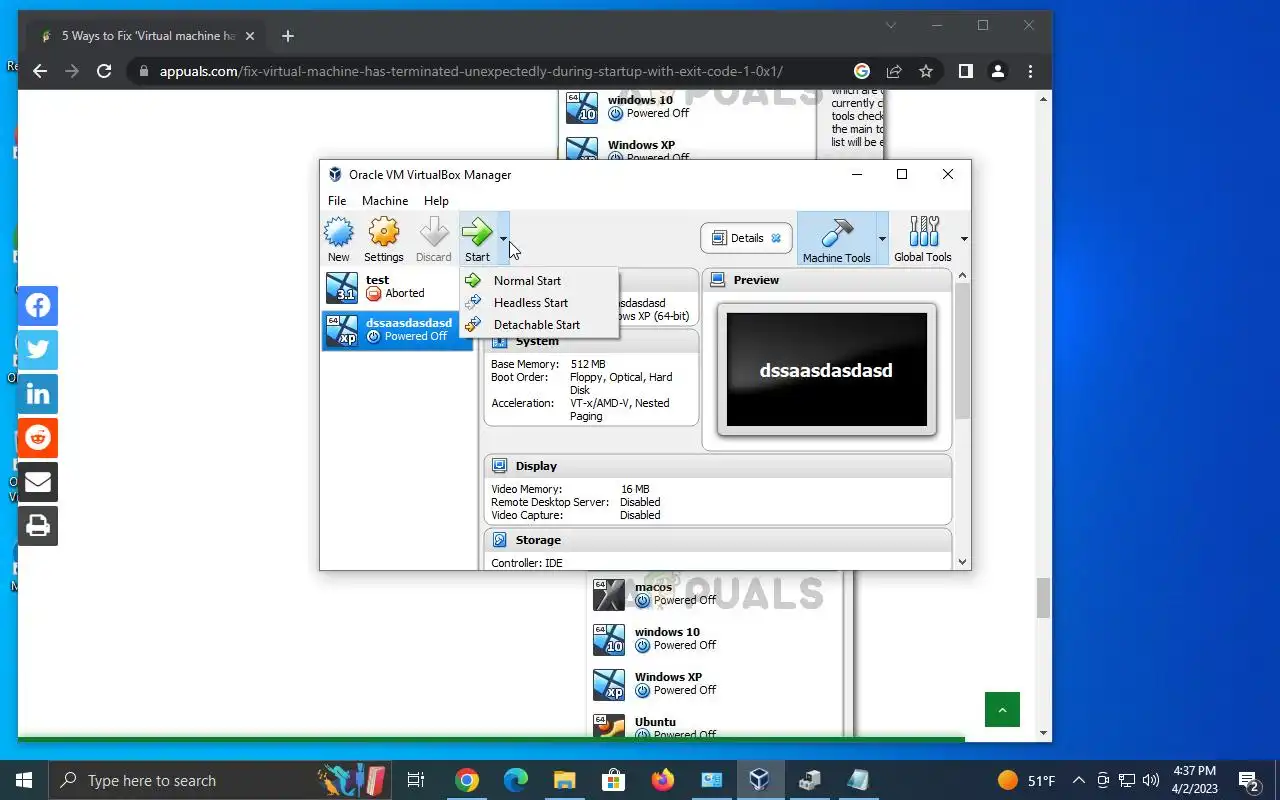Image resolution: width=1280 pixels, height=800 pixels.
Task: Select the Machine Tools hammer icon
Action: [x=836, y=233]
